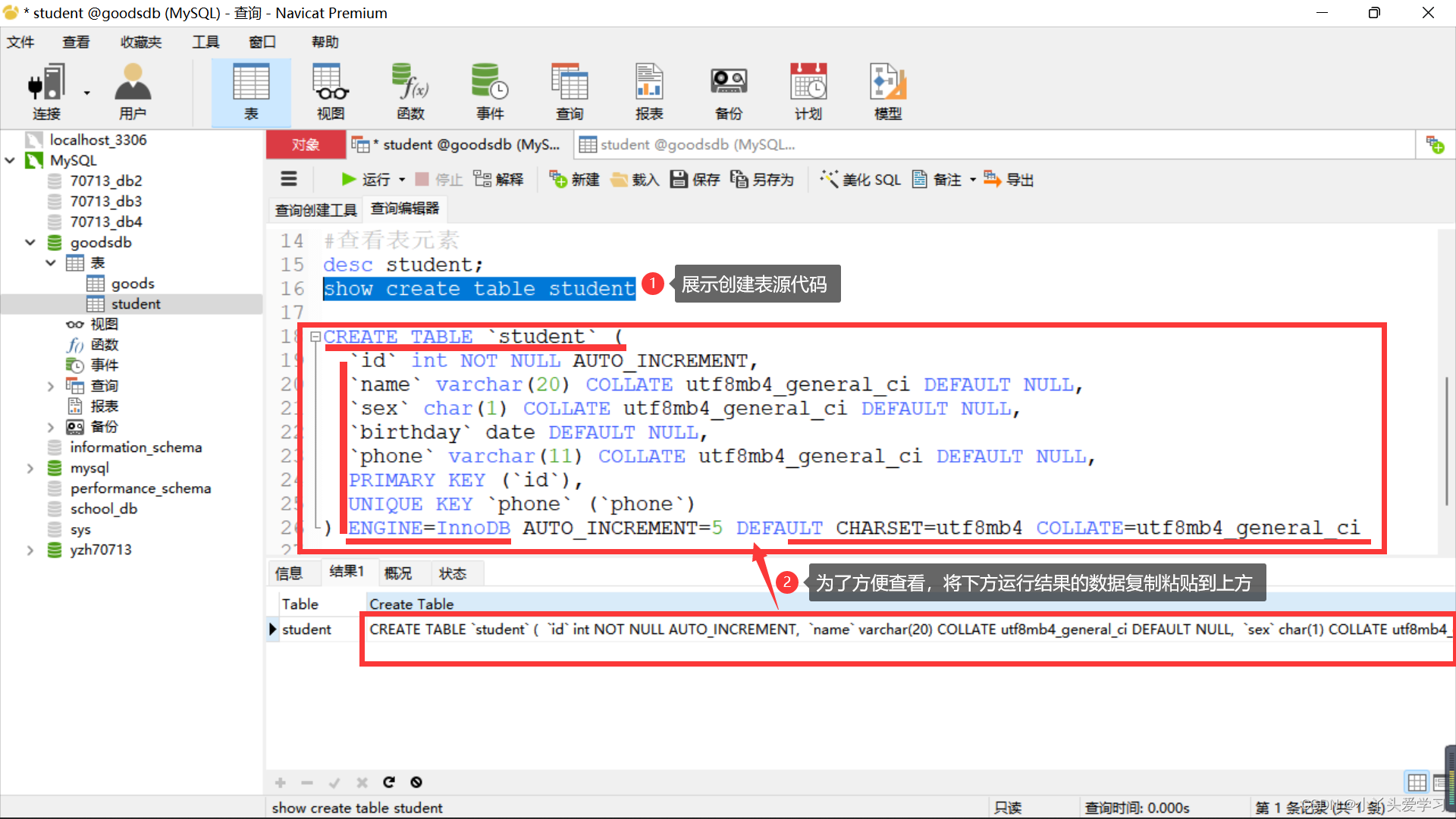The width and height of the screenshot is (1456, 819).
Task: Open the Window (窗口) menu
Action: point(262,42)
